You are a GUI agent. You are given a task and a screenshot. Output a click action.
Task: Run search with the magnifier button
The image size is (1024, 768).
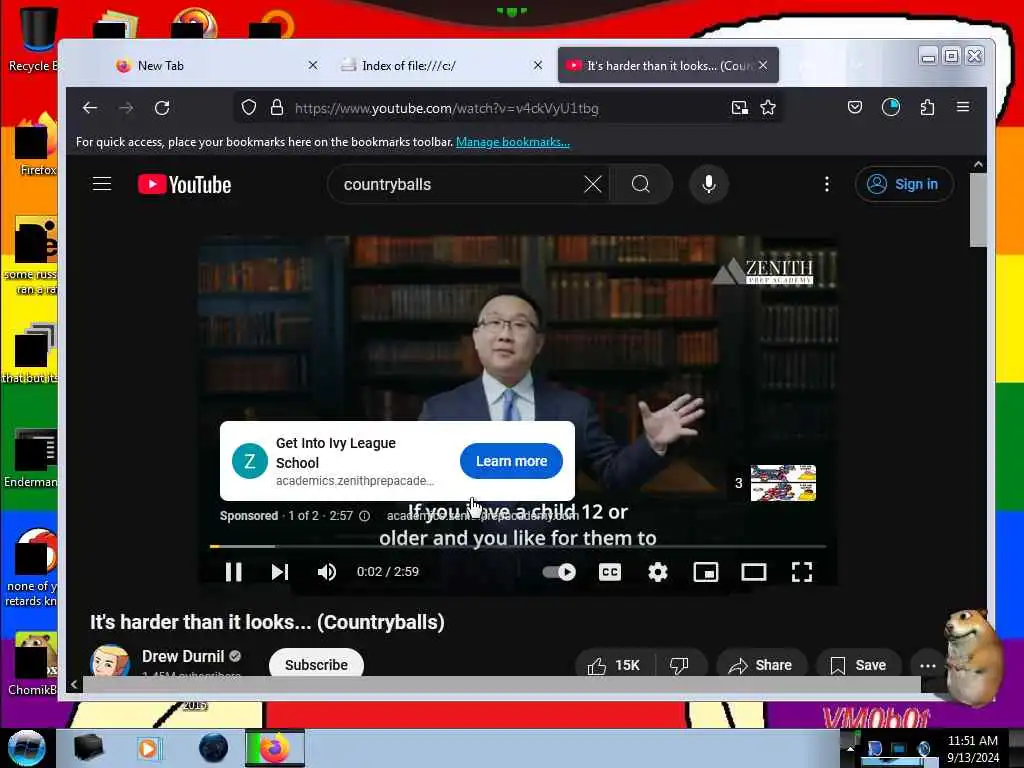[x=641, y=184]
